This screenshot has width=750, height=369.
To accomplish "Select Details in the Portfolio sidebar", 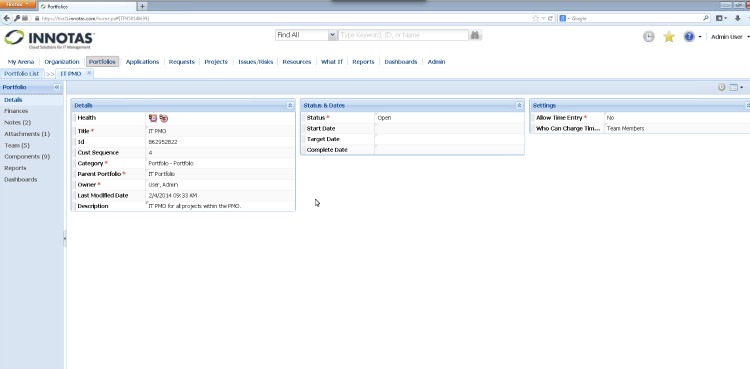I will pyautogui.click(x=13, y=100).
